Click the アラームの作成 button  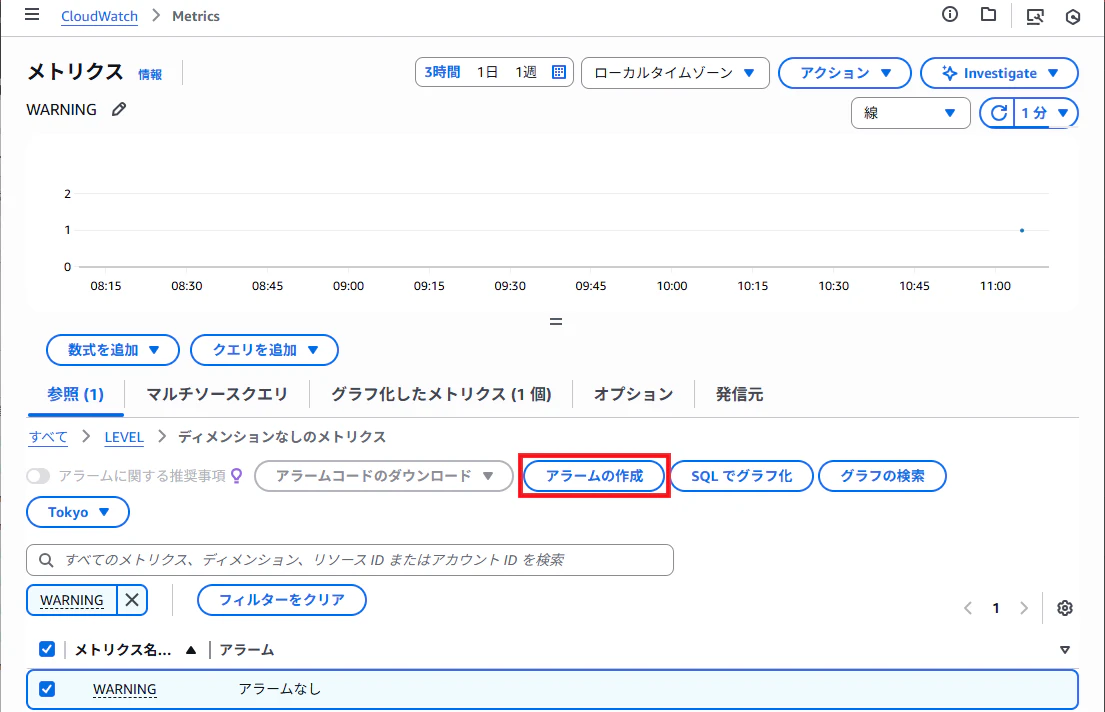pos(594,476)
